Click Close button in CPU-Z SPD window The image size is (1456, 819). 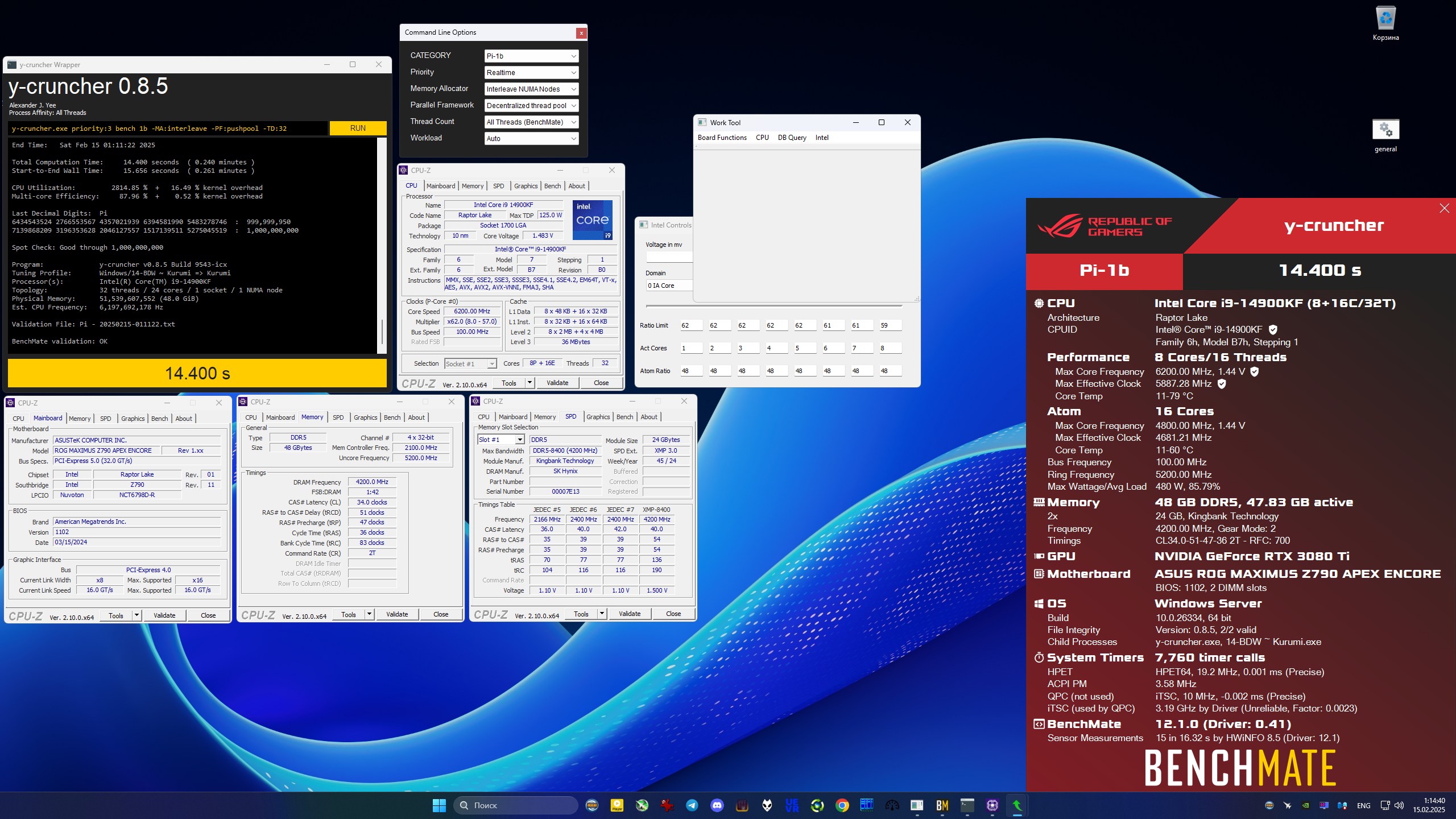pyautogui.click(x=673, y=614)
